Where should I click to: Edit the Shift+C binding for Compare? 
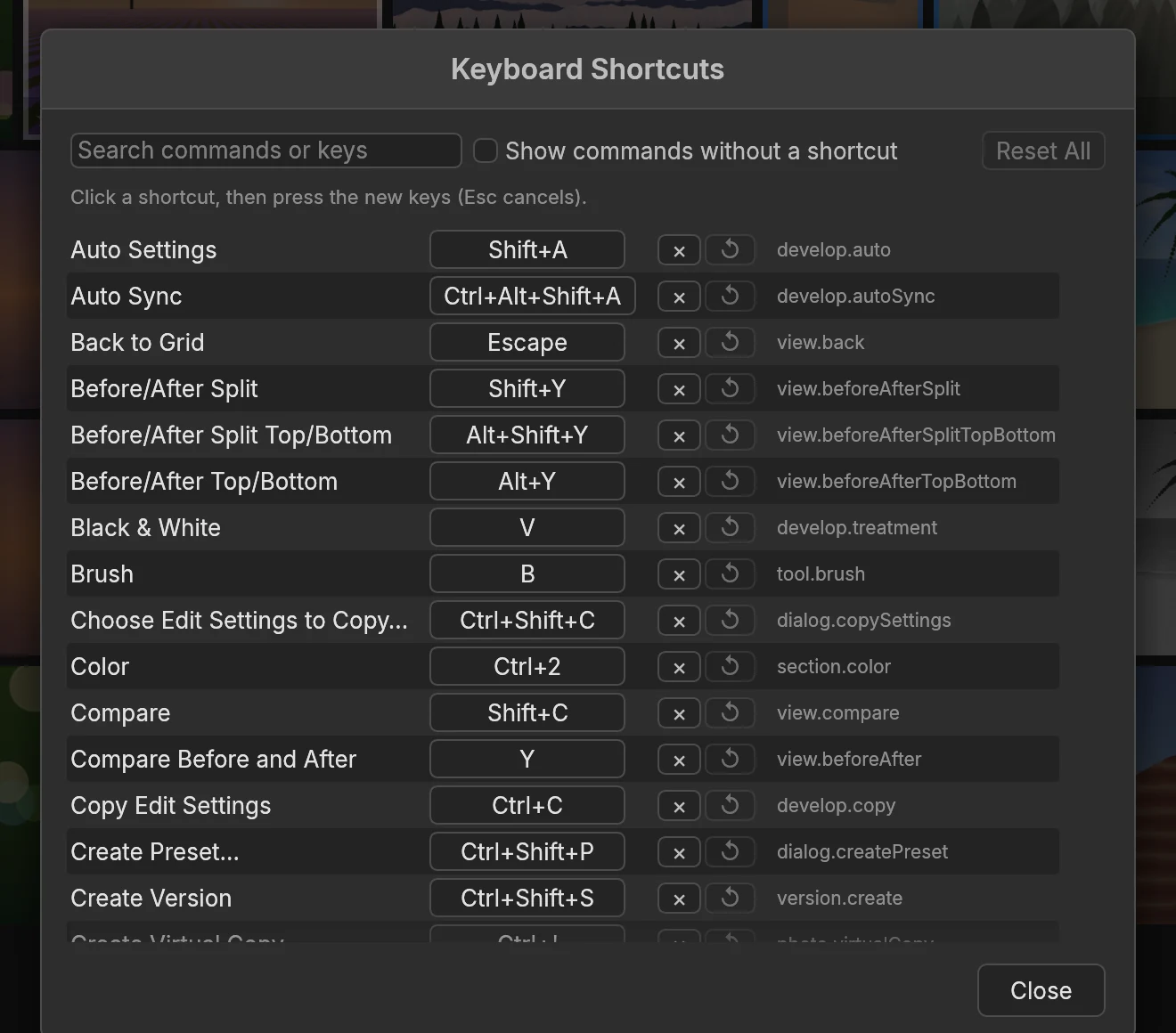527,713
